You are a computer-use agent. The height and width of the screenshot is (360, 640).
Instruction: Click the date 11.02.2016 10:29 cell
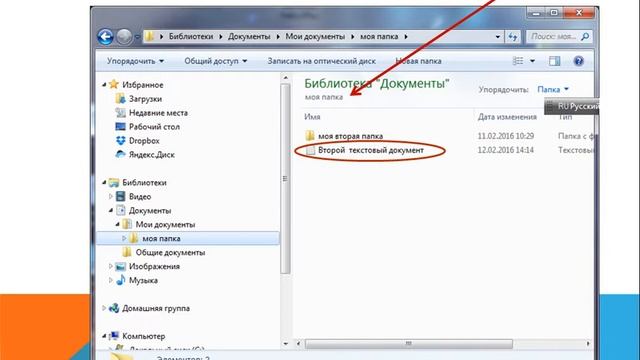(506, 136)
